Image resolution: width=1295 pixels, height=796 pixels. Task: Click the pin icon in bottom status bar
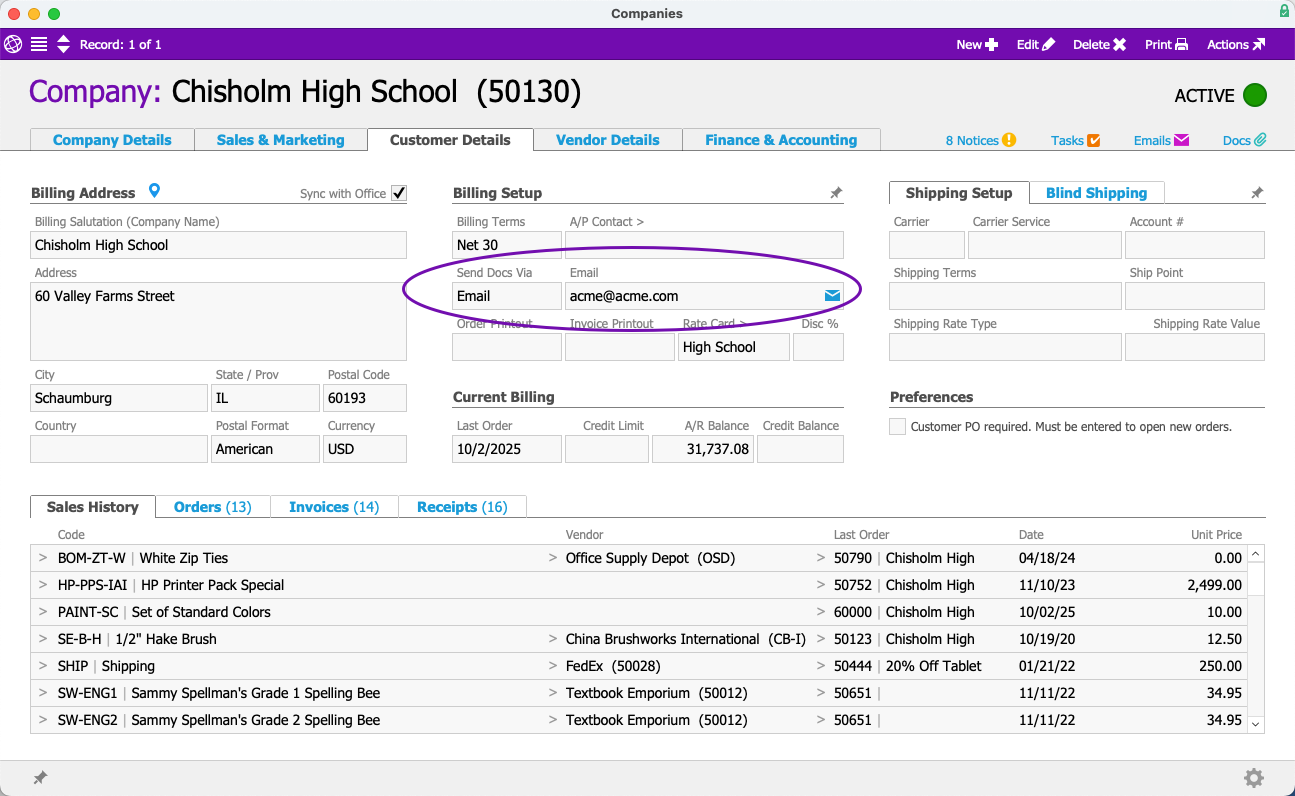[x=40, y=777]
